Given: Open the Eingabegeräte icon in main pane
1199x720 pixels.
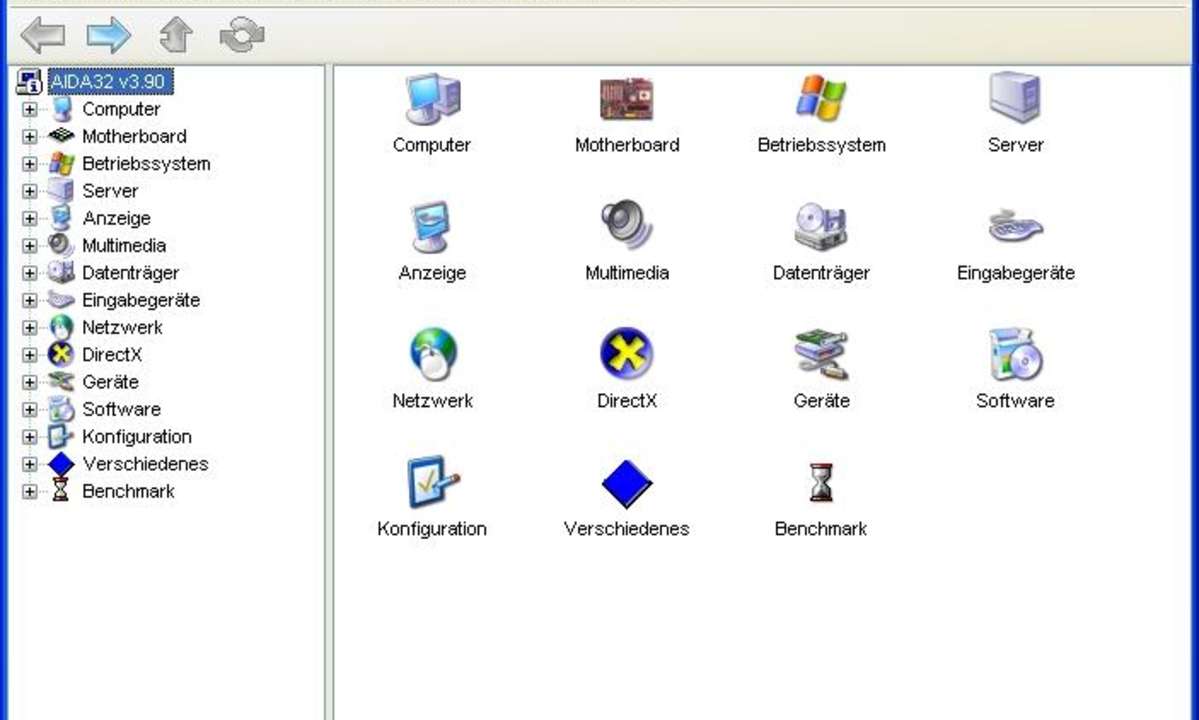Looking at the screenshot, I should tap(1015, 226).
